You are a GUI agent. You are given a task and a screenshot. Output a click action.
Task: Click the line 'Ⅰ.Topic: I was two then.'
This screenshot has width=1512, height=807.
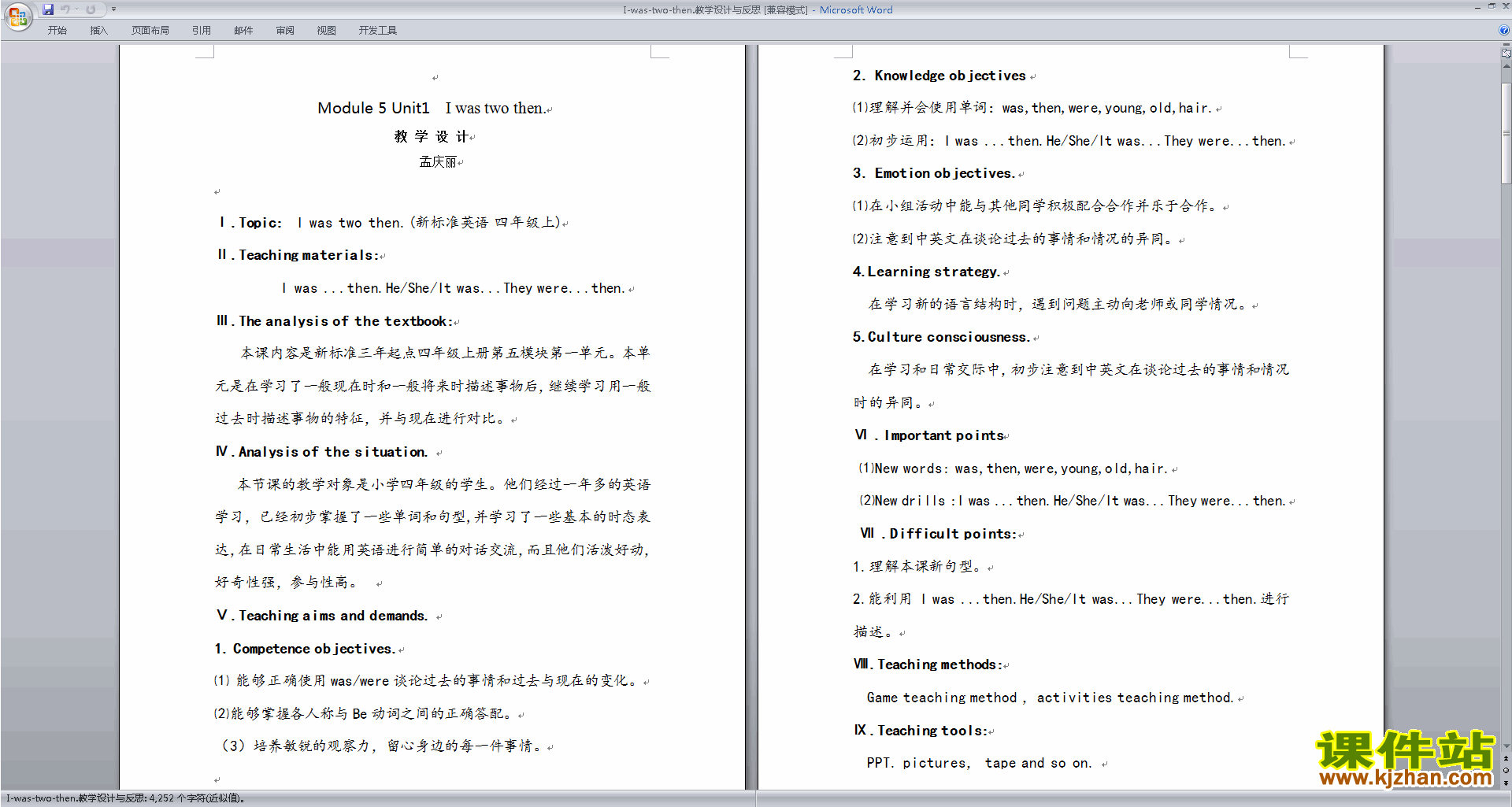(390, 223)
